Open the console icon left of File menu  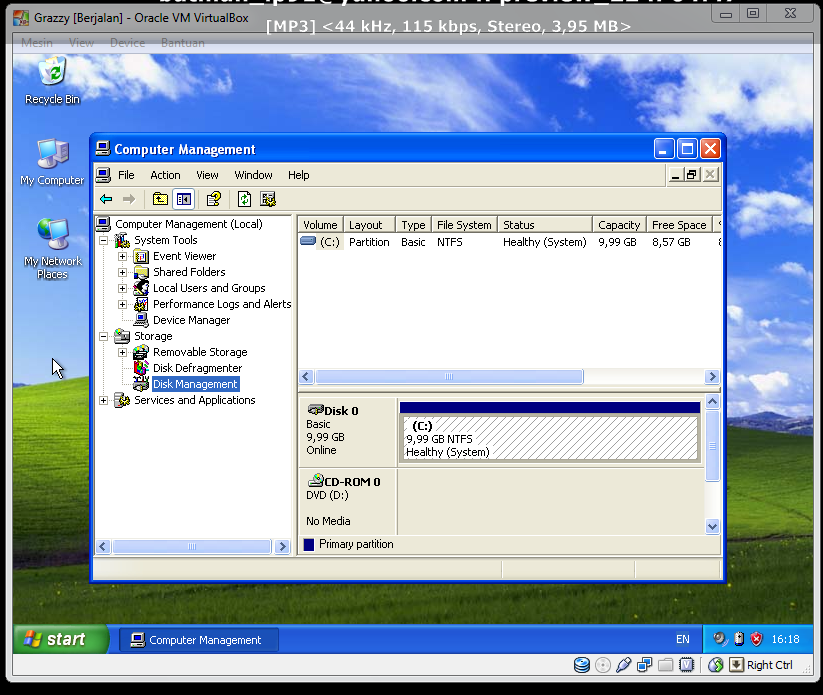[x=103, y=175]
